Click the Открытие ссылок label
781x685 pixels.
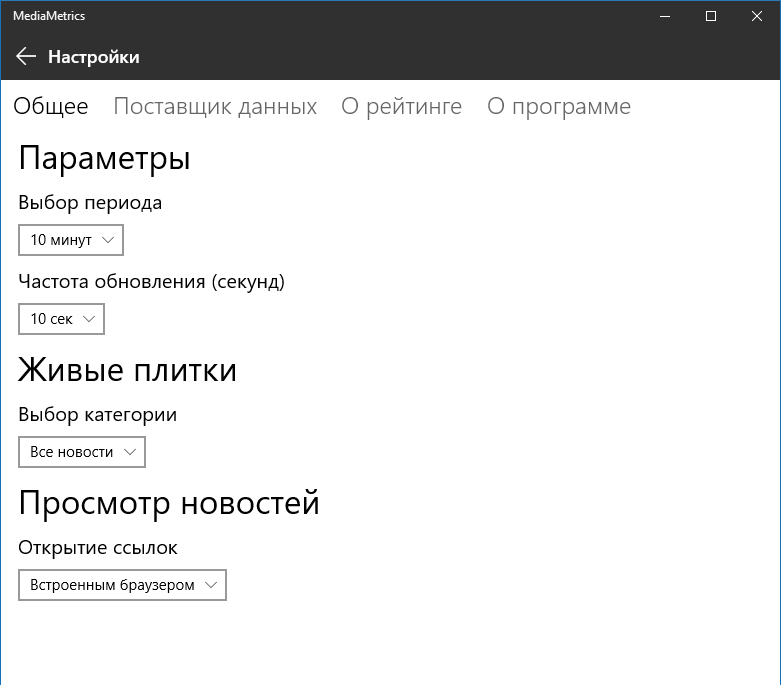(98, 548)
